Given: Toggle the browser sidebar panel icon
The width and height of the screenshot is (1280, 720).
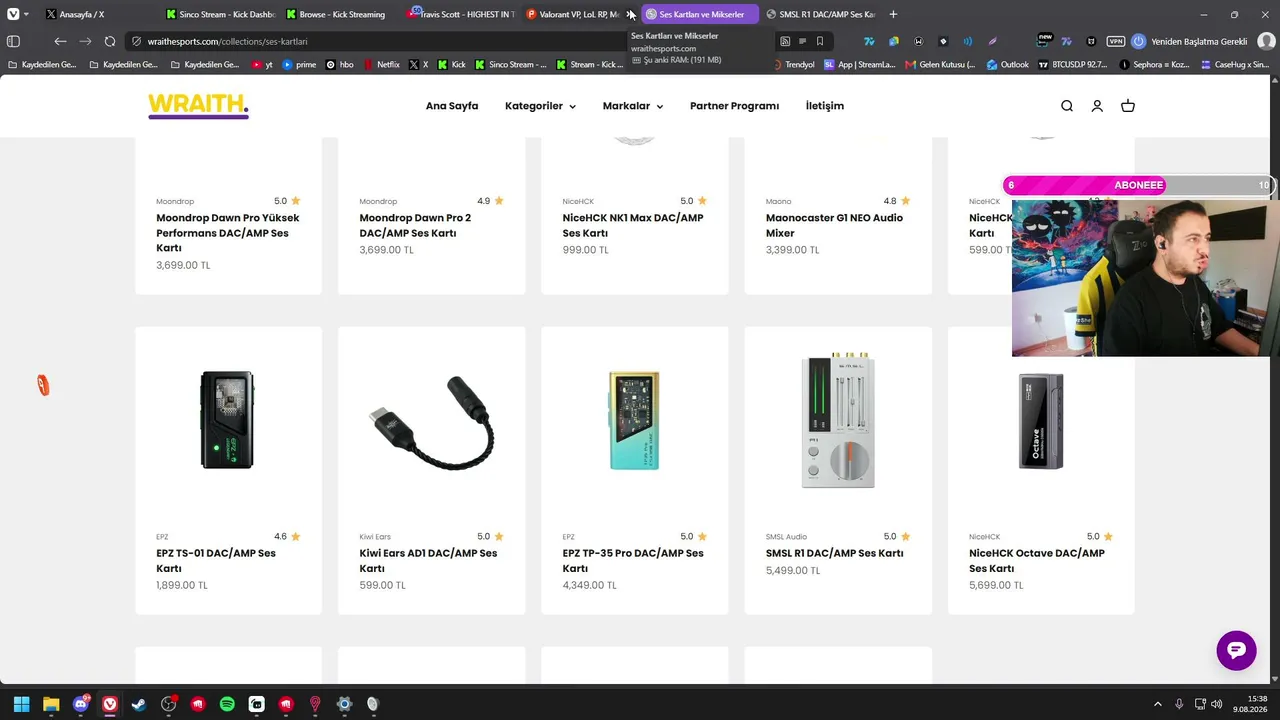Looking at the screenshot, I should pos(13,42).
